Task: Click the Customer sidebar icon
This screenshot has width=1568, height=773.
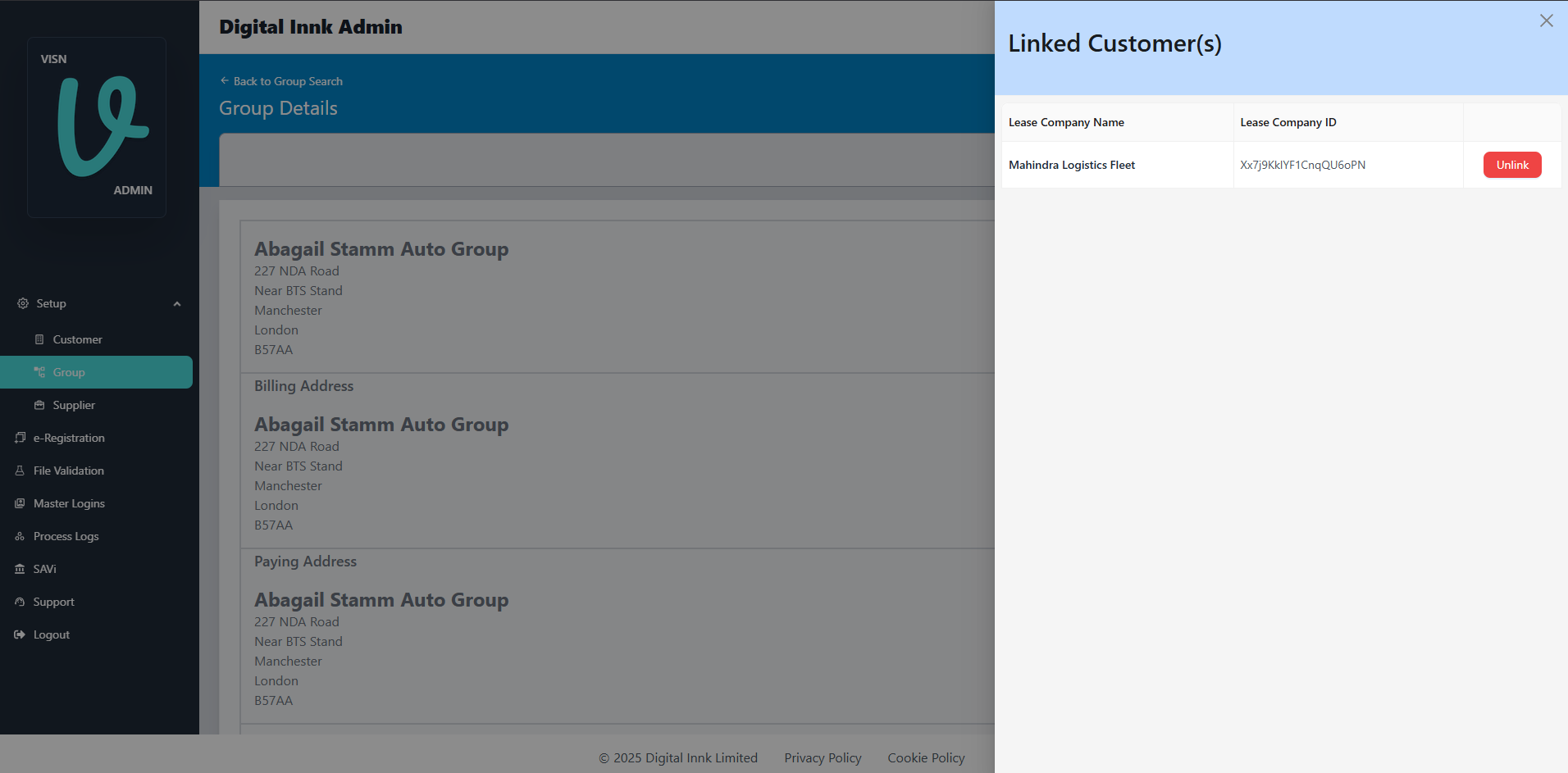Action: [x=39, y=339]
